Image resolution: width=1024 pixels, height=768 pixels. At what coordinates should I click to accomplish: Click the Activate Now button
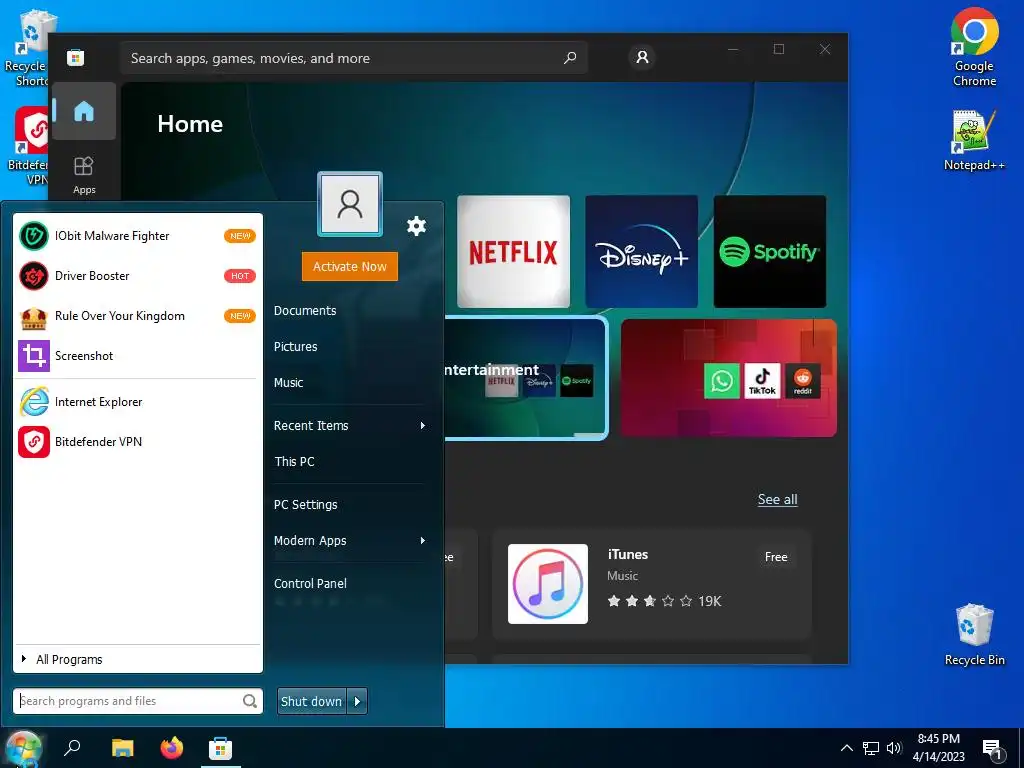[x=349, y=266]
